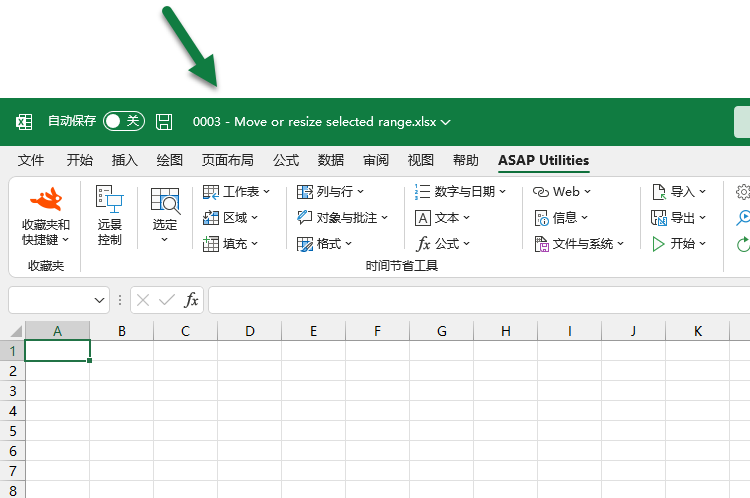Select row 8 header
The width and height of the screenshot is (750, 498).
[x=12, y=490]
